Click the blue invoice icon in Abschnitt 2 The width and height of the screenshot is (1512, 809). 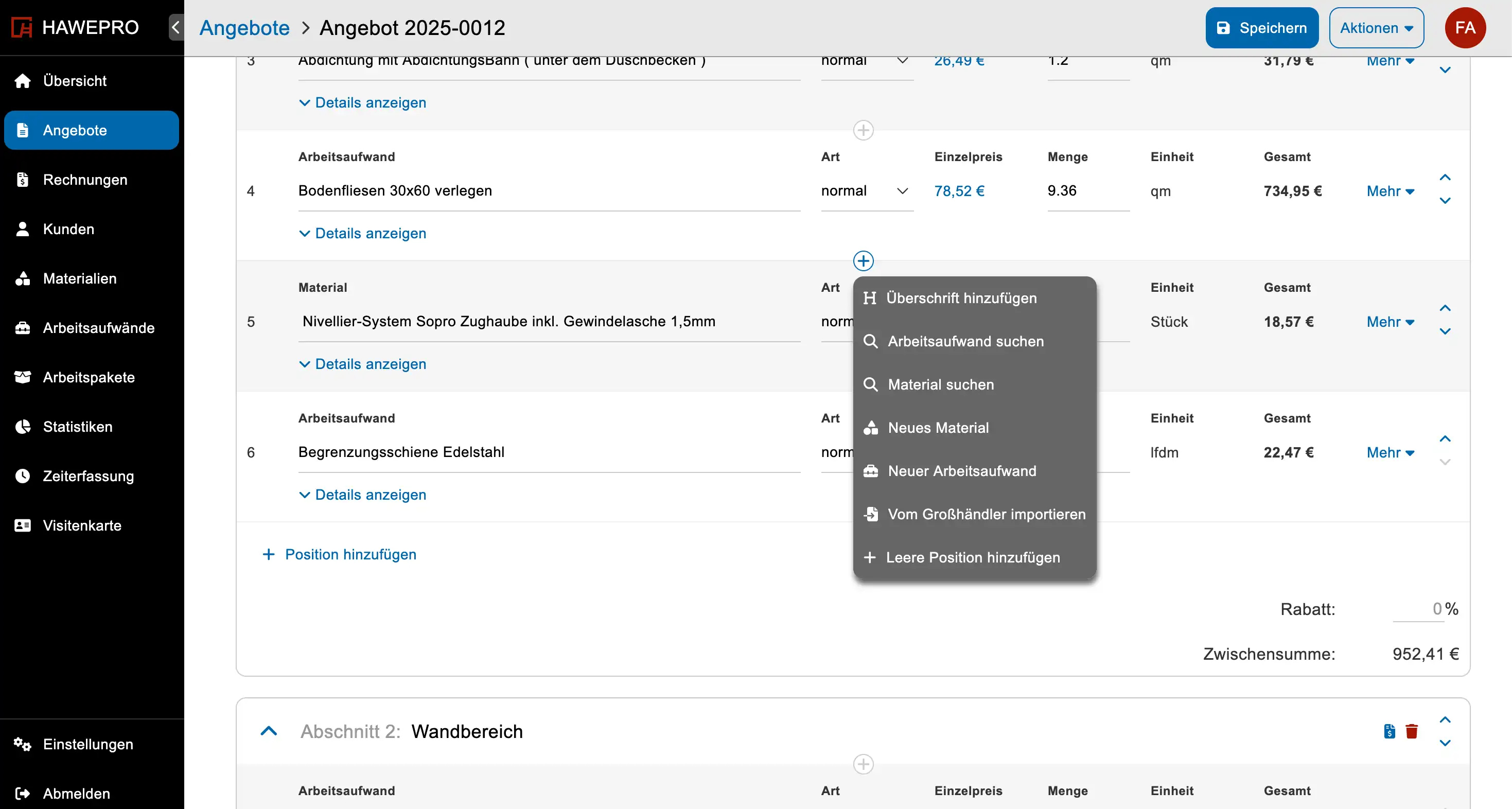[1388, 731]
